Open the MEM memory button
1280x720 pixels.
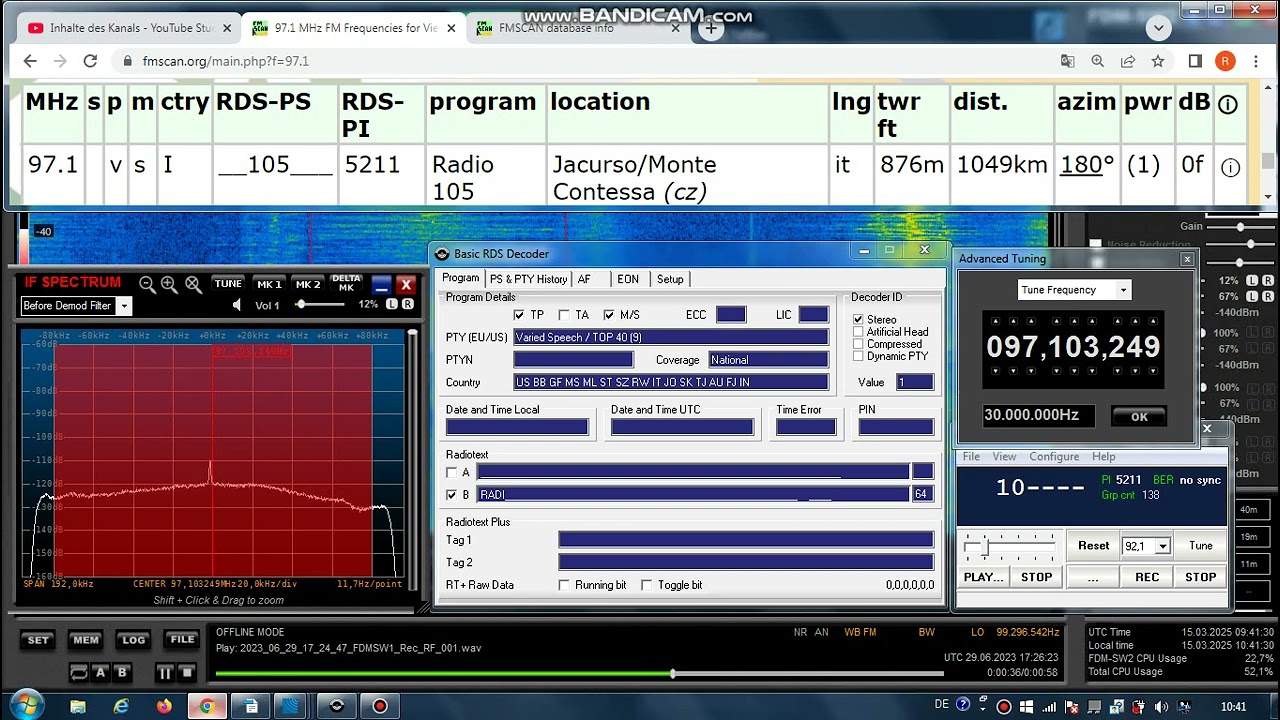(86, 640)
